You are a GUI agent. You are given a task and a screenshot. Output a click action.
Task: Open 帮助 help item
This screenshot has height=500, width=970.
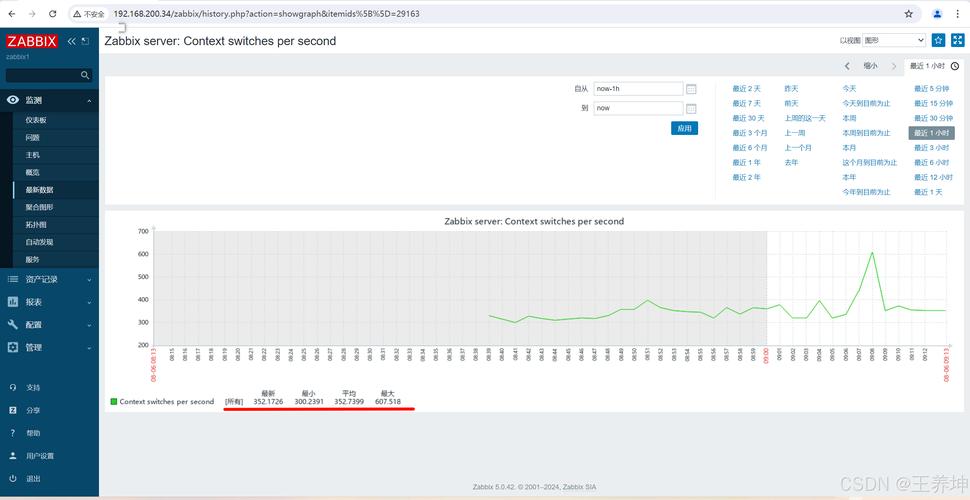(32, 433)
